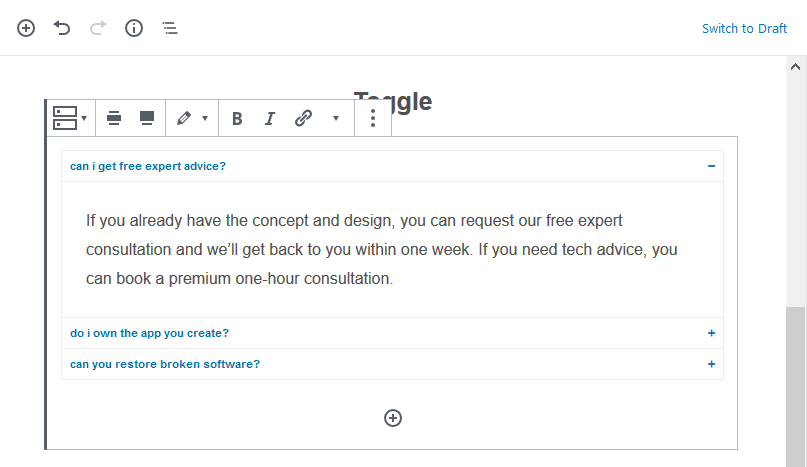807x467 pixels.
Task: Expand 'can you restore broken software?' item
Action: 711,364
